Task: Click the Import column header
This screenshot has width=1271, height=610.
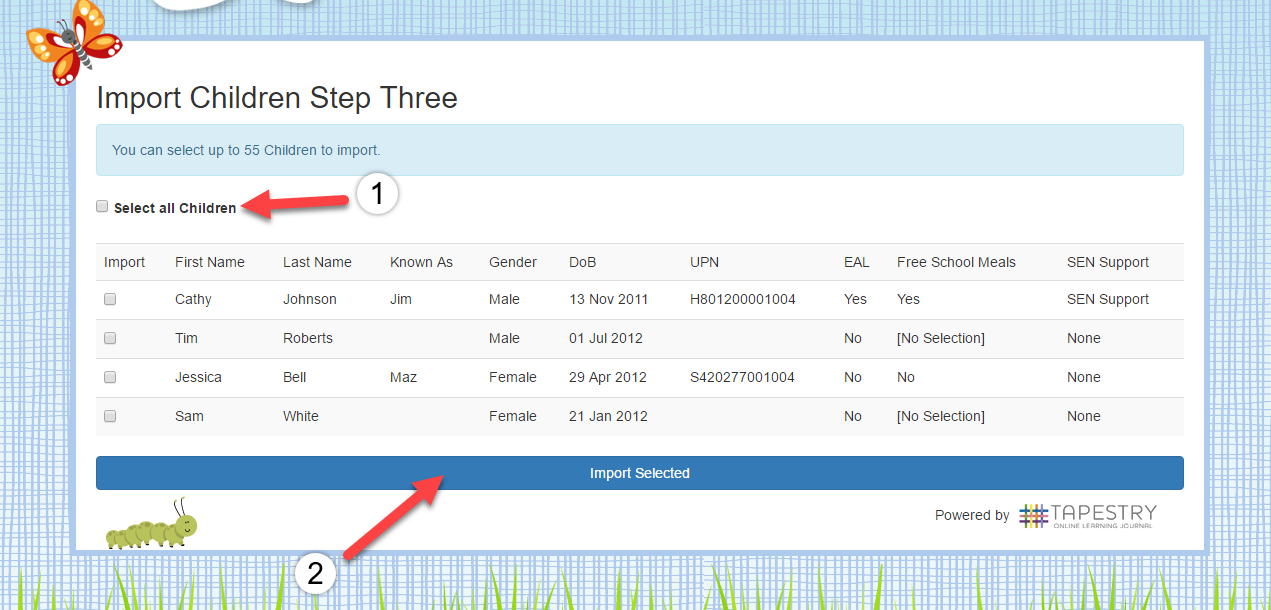Action: (x=125, y=262)
